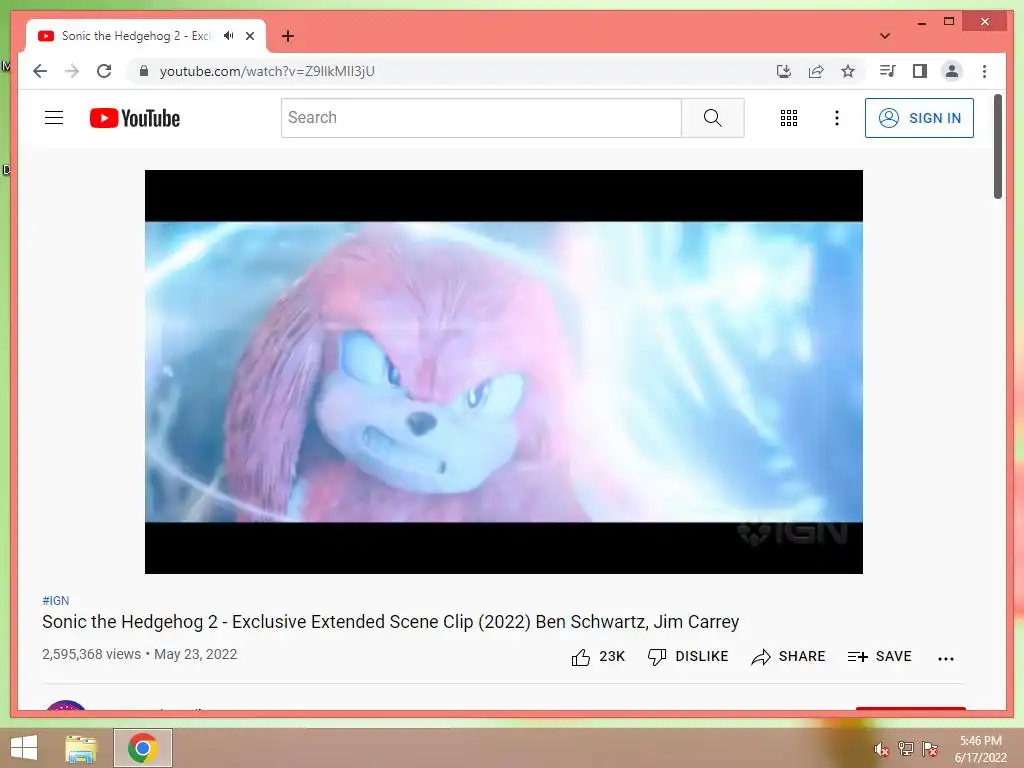
Task: Click the SIGN IN button
Action: click(x=919, y=118)
